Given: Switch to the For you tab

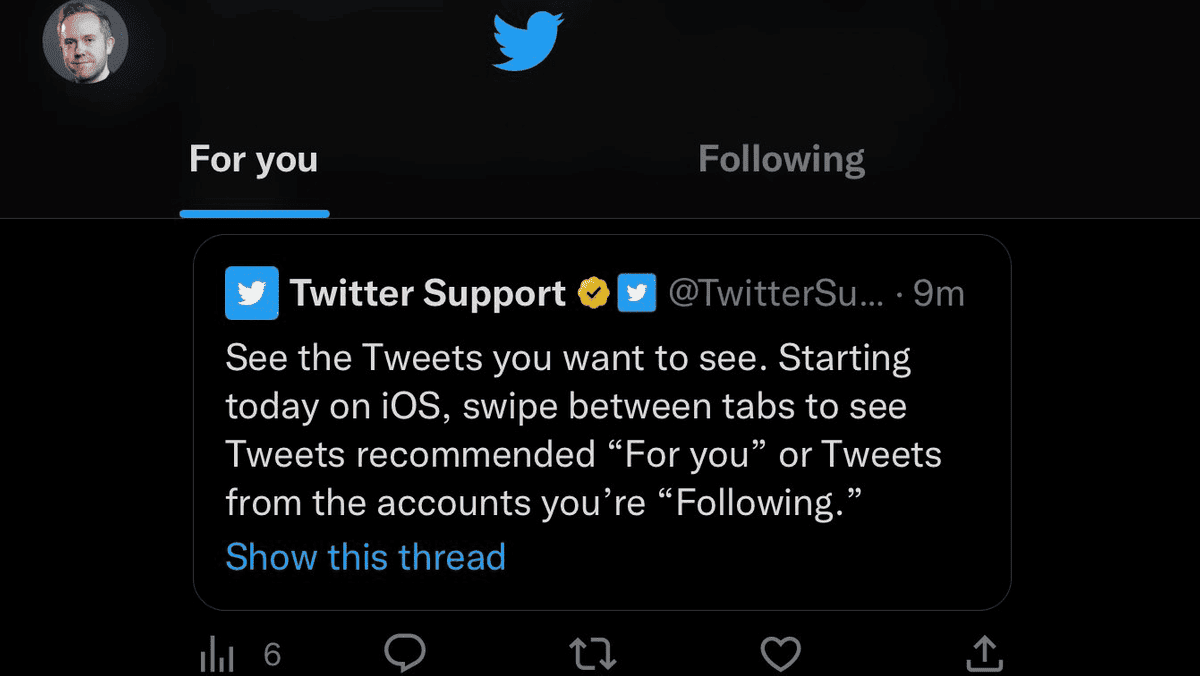Looking at the screenshot, I should (253, 160).
